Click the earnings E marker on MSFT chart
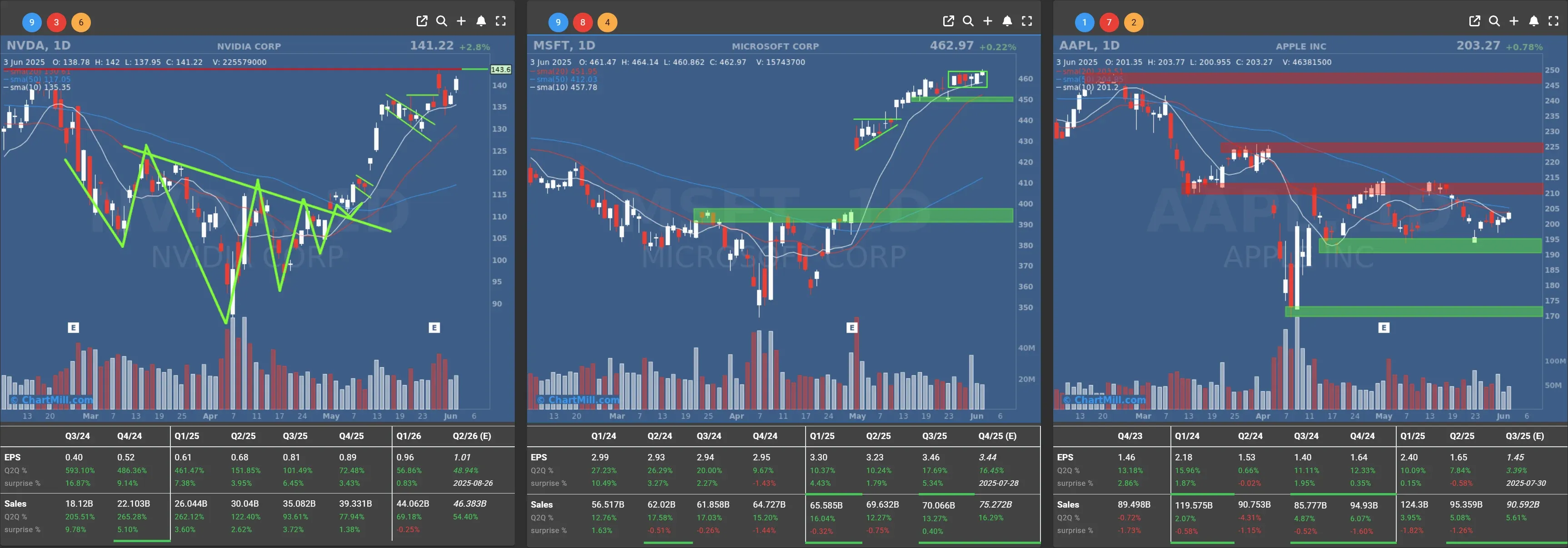Image resolution: width=1568 pixels, height=548 pixels. click(x=851, y=328)
